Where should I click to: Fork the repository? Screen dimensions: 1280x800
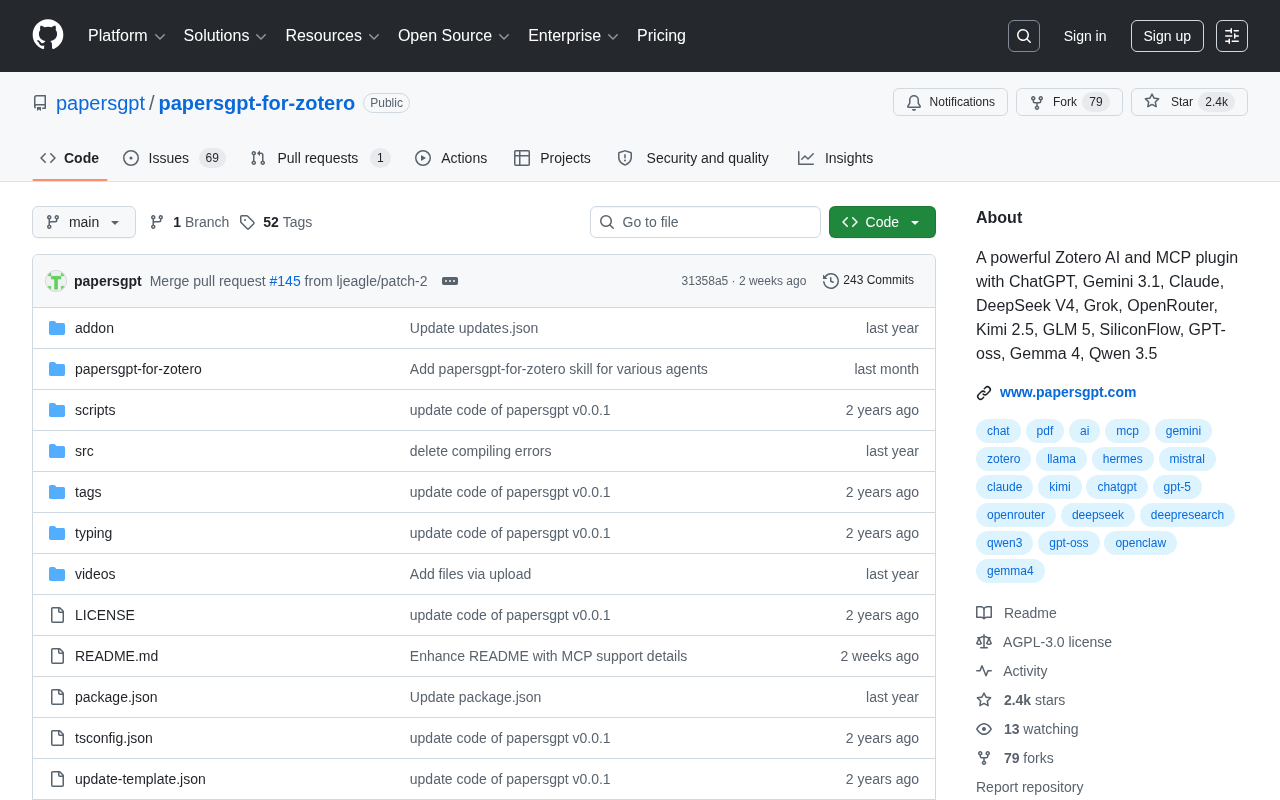click(1069, 102)
